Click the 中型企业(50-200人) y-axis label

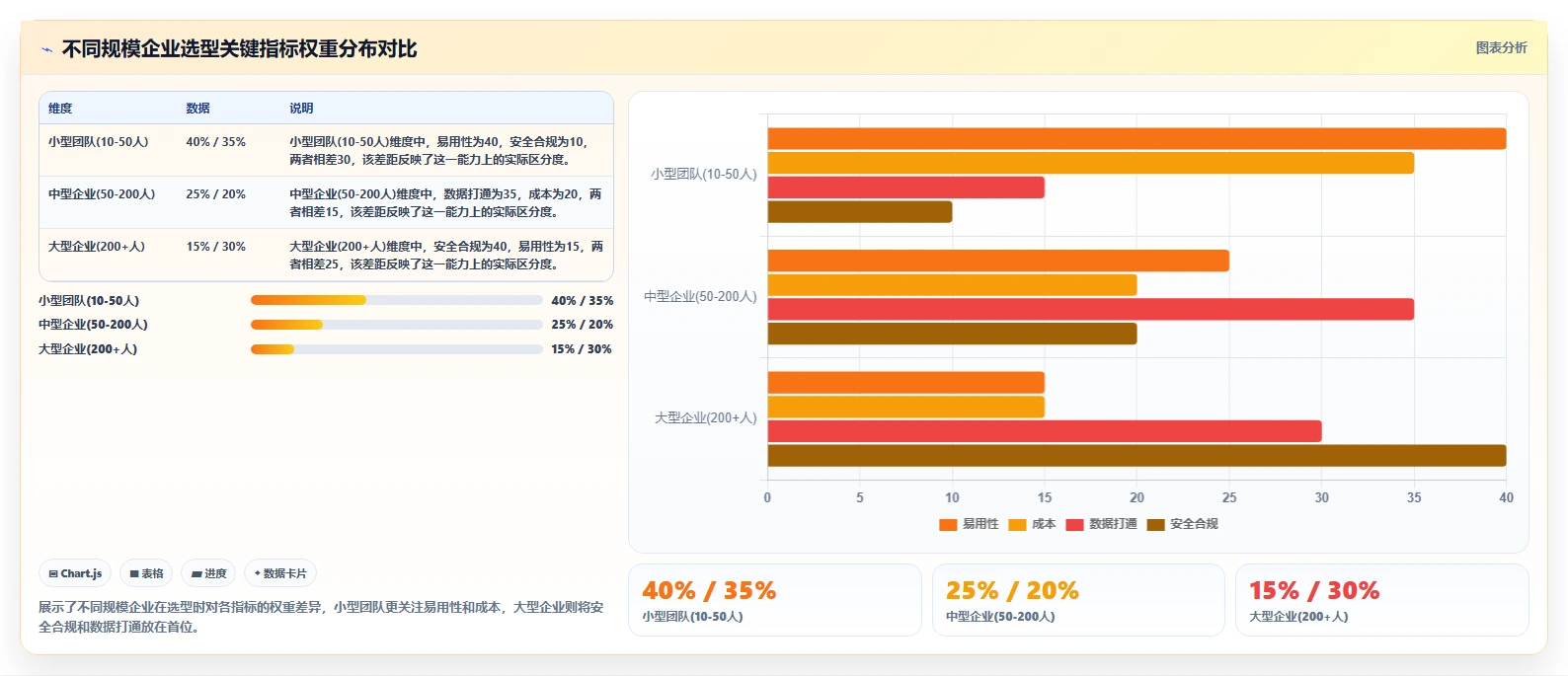point(700,297)
